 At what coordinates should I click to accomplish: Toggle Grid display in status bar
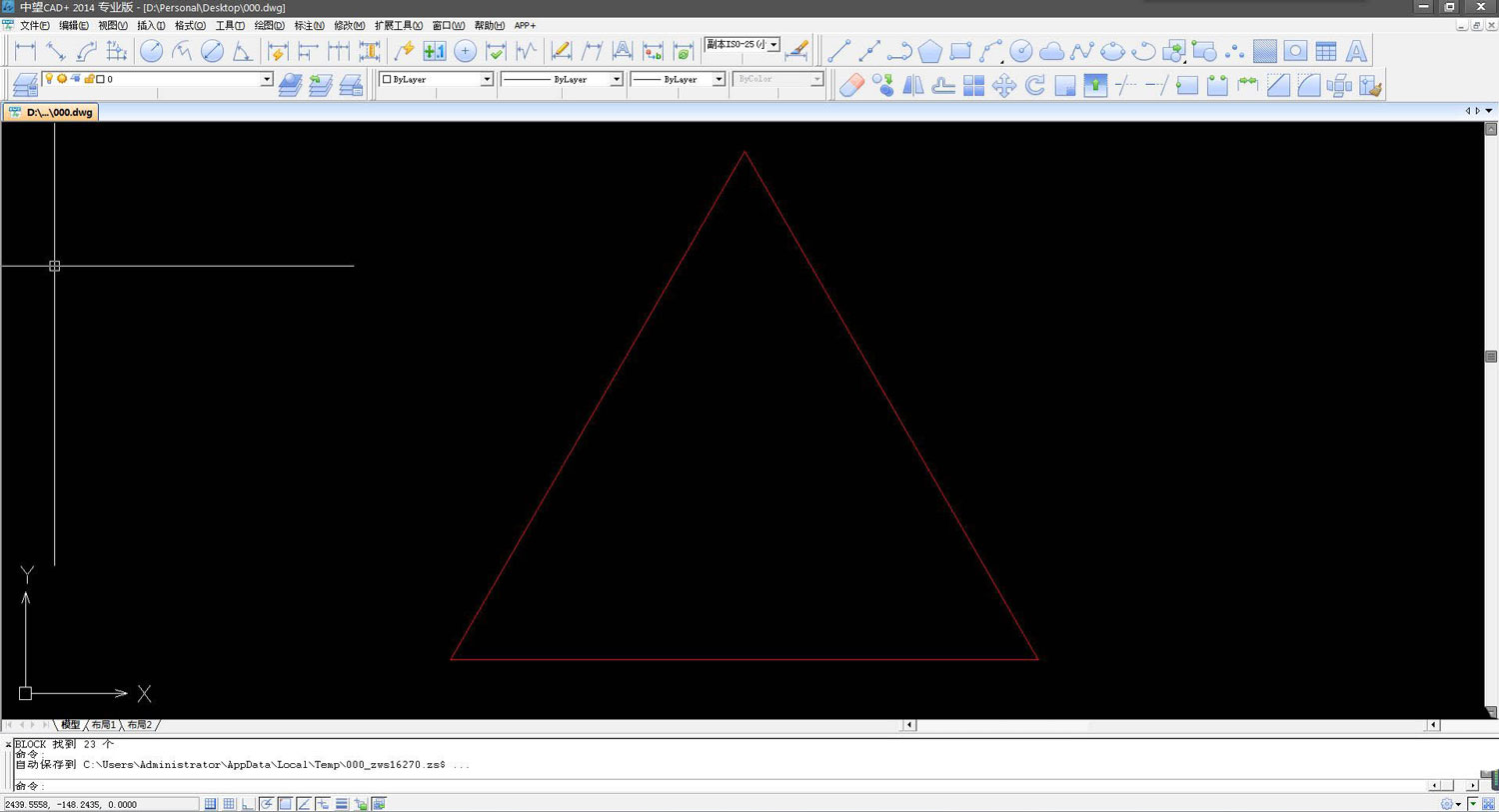229,804
